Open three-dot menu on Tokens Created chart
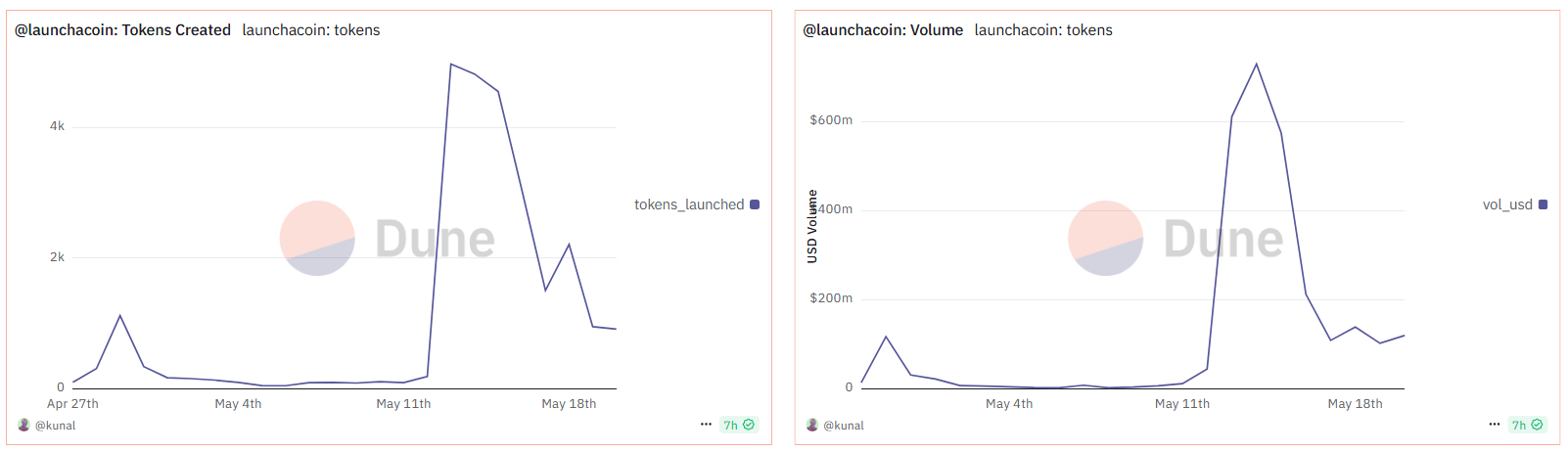 tap(706, 425)
